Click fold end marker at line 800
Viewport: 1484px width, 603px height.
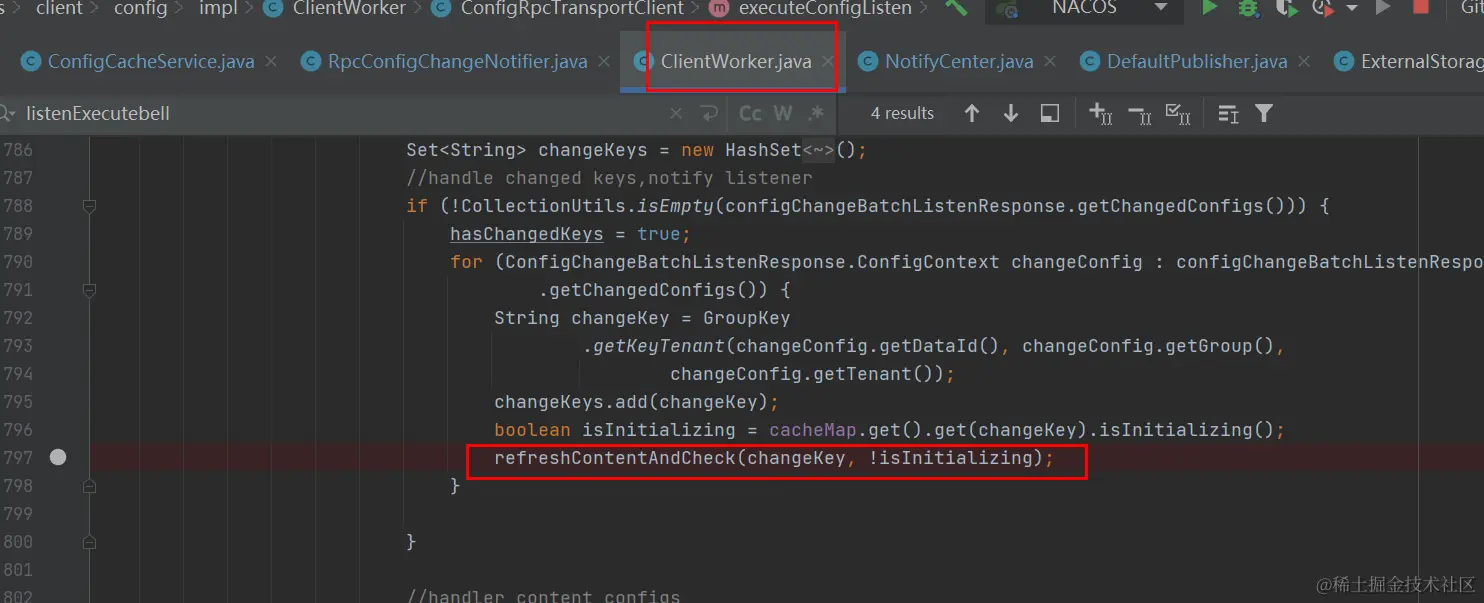pyautogui.click(x=89, y=542)
